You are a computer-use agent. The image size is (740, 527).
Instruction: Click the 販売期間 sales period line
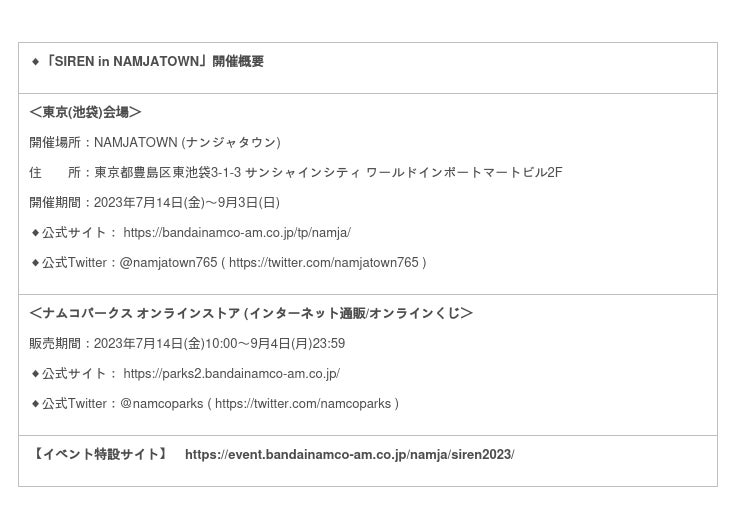click(187, 344)
